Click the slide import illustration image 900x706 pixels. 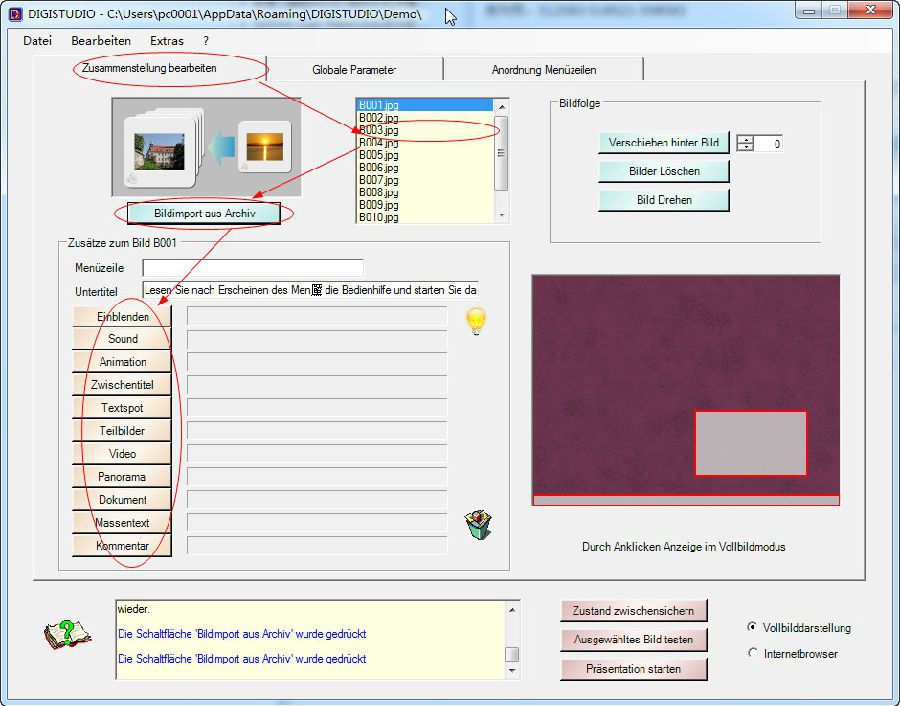click(207, 147)
